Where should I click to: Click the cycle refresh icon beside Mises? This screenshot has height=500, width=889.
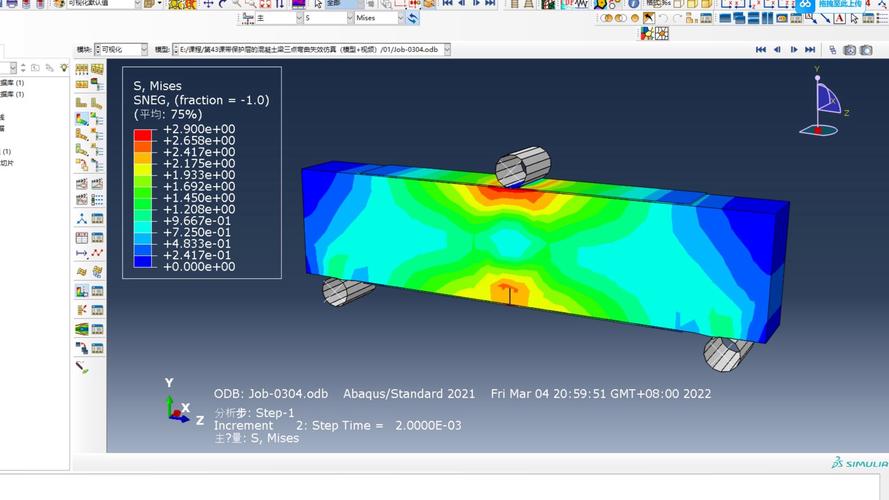[413, 18]
